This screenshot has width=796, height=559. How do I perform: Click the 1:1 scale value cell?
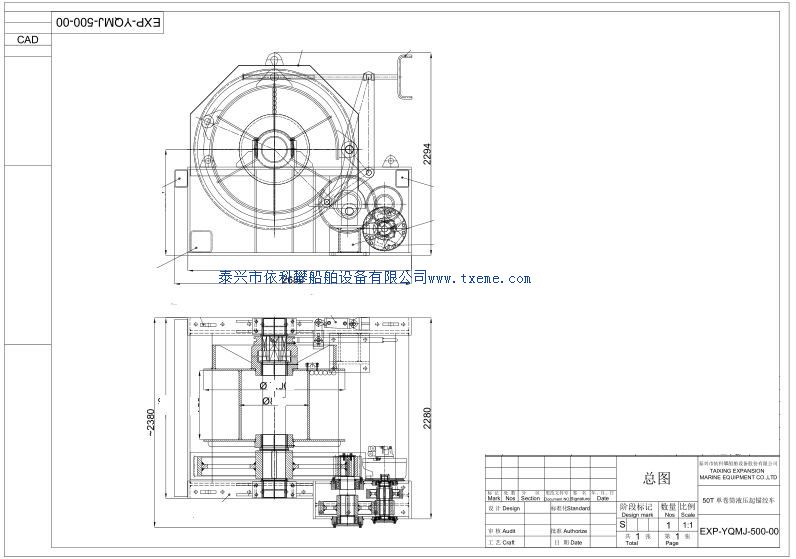(x=688, y=524)
